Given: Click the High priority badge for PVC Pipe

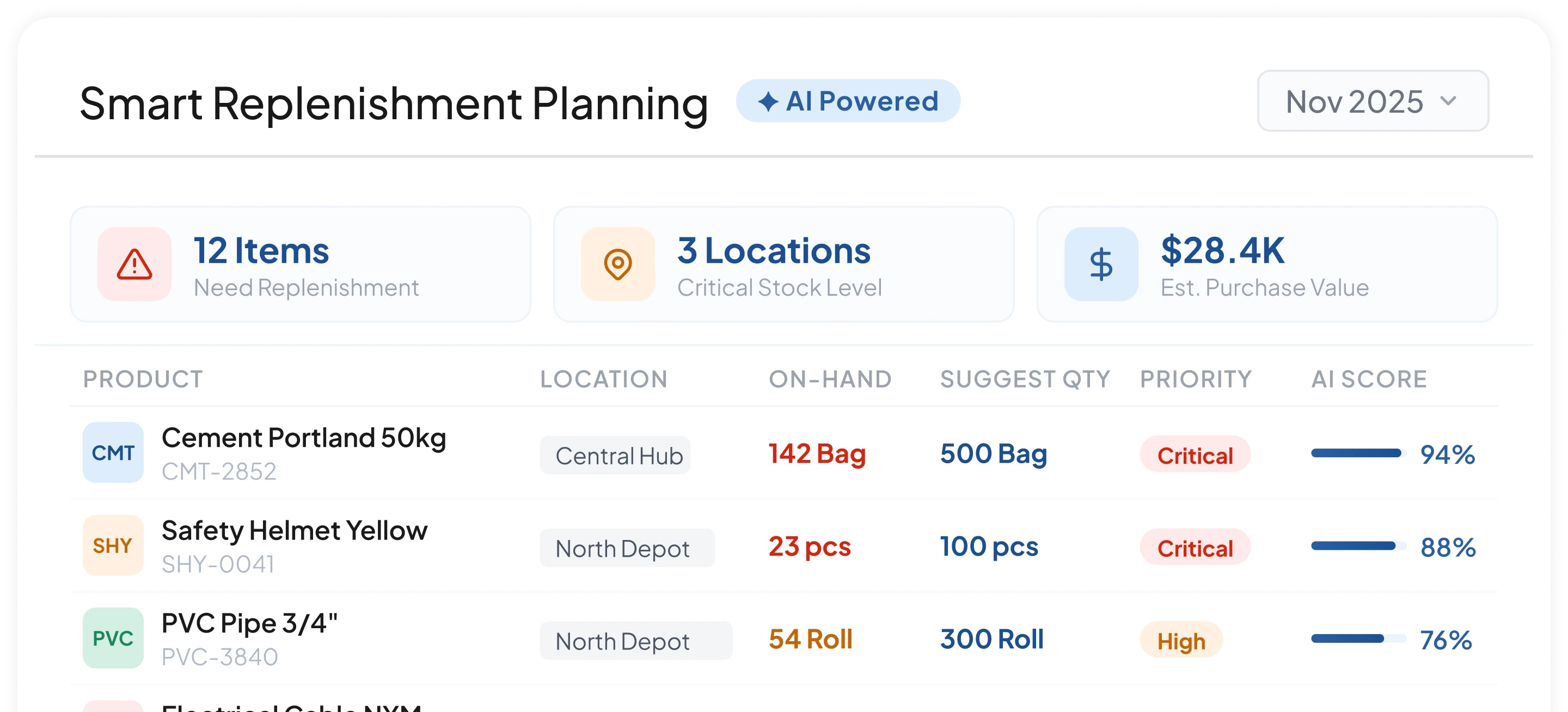Looking at the screenshot, I should (1181, 641).
